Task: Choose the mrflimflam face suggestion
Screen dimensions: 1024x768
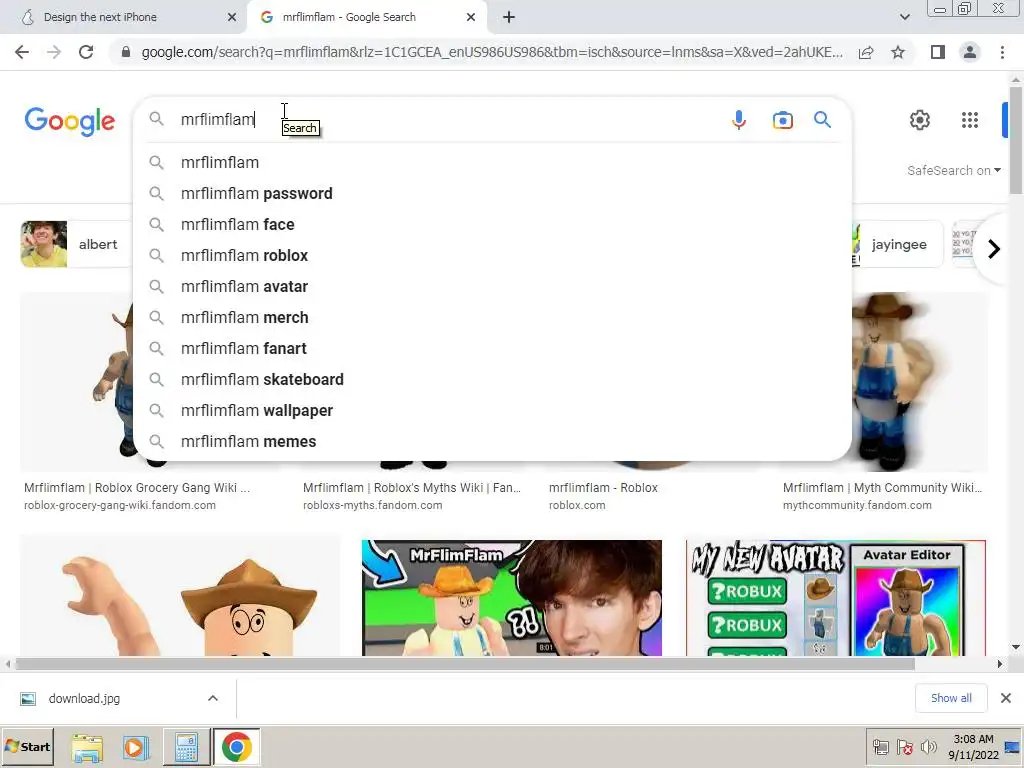Action: (492, 225)
